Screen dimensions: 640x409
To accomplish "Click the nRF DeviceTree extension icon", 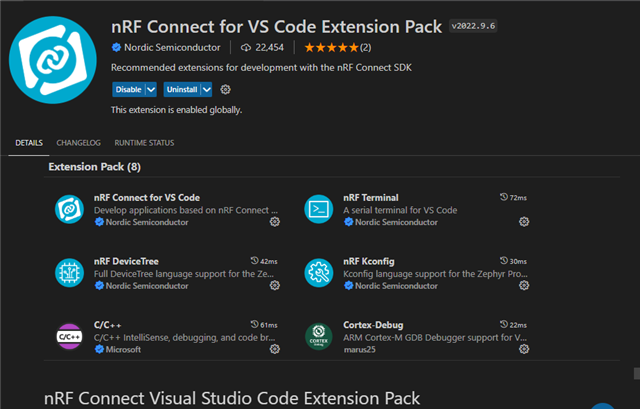I will [69, 273].
